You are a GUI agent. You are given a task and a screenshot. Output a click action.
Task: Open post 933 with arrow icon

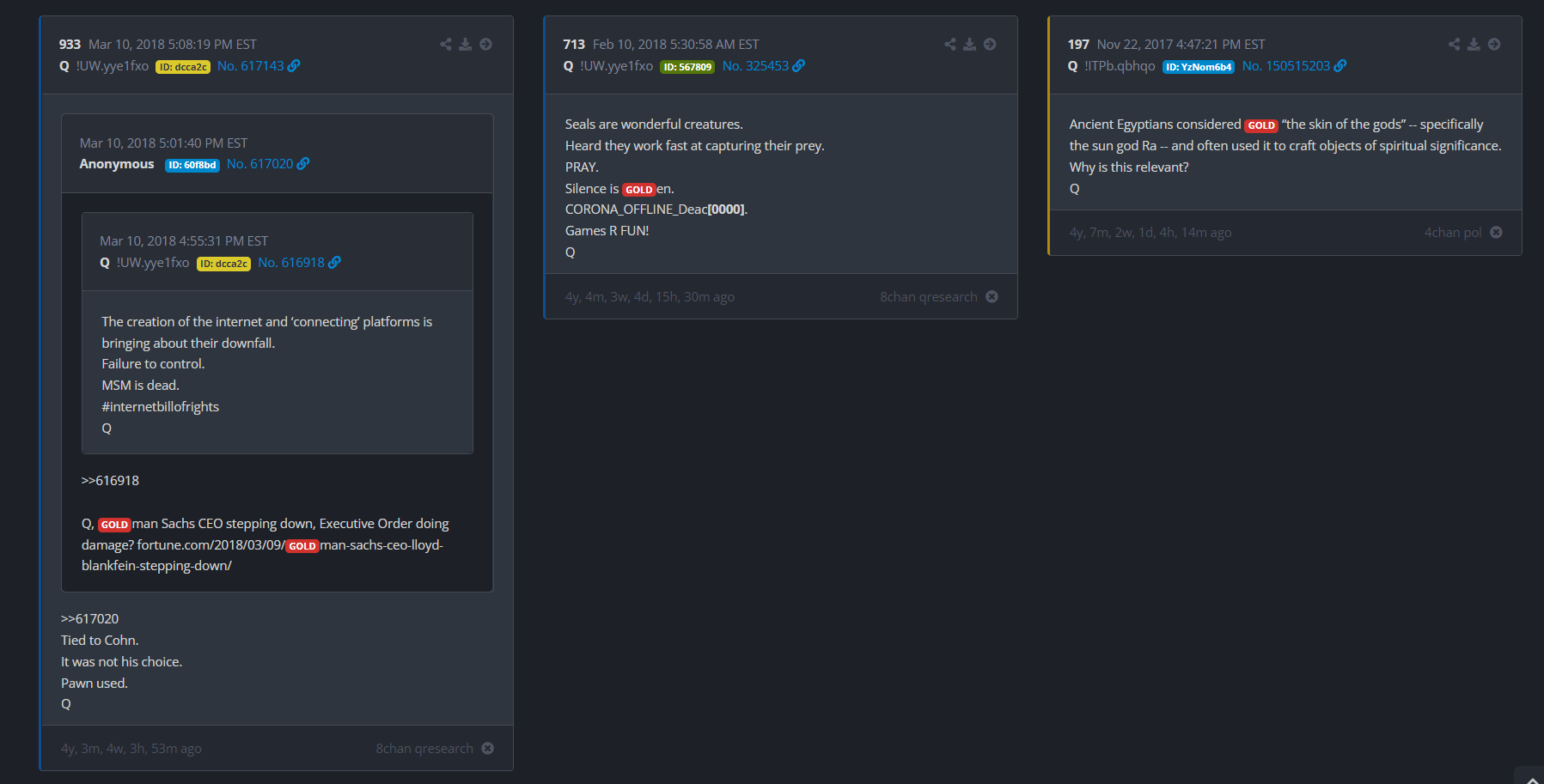pyautogui.click(x=485, y=44)
